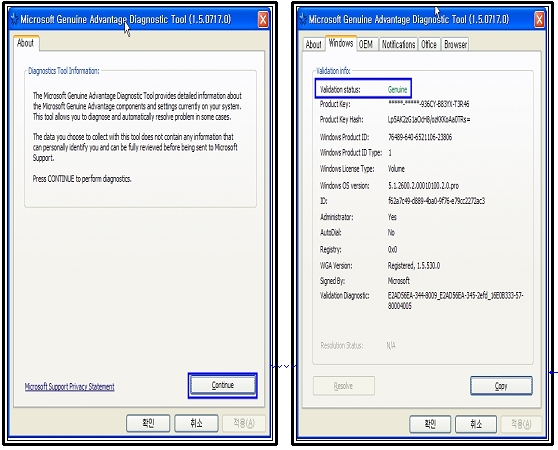Image resolution: width=558 pixels, height=450 pixels.
Task: Click the AutoDial value No
Action: tap(391, 233)
